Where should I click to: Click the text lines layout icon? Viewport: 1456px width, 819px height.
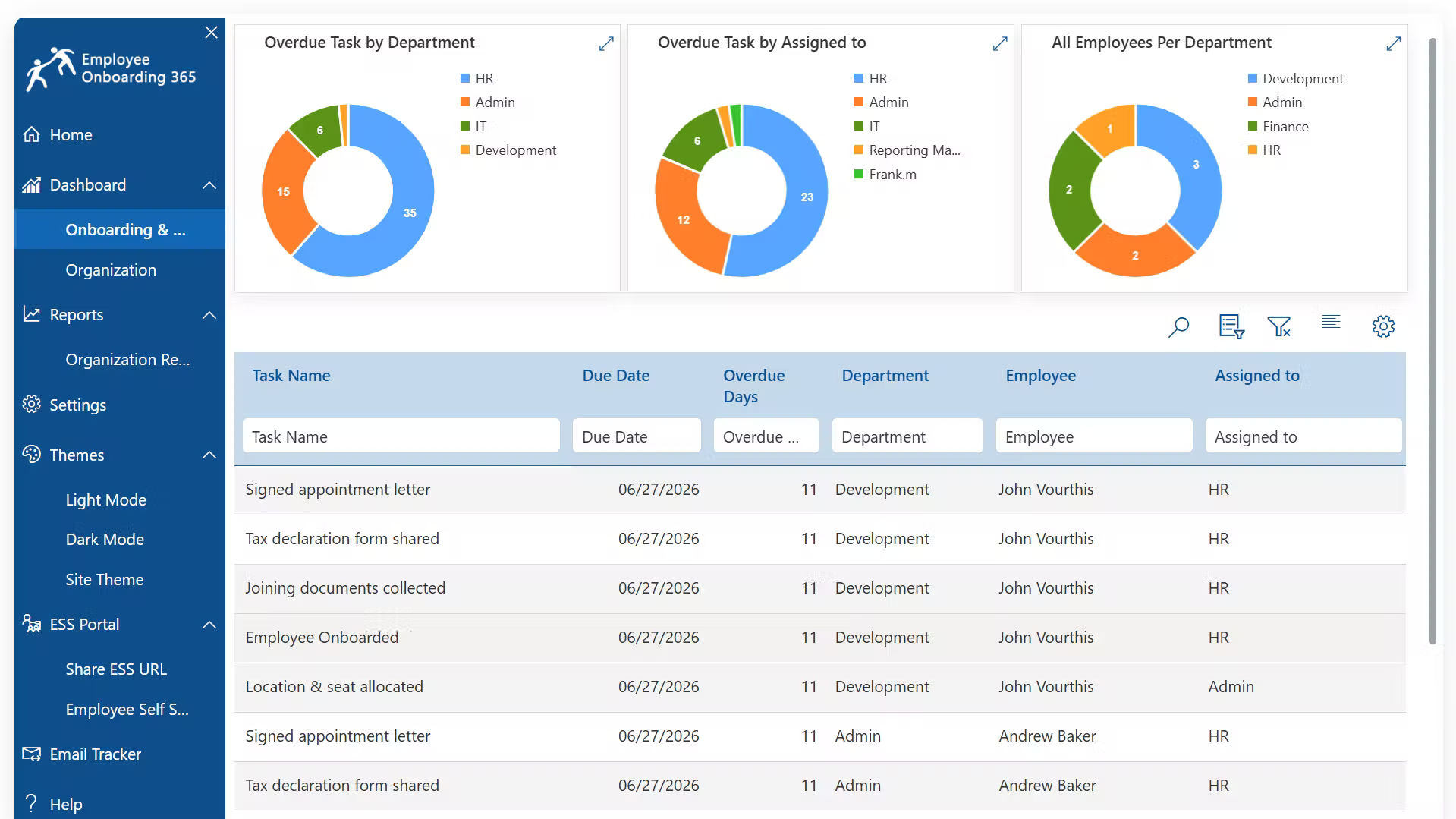1331,322
